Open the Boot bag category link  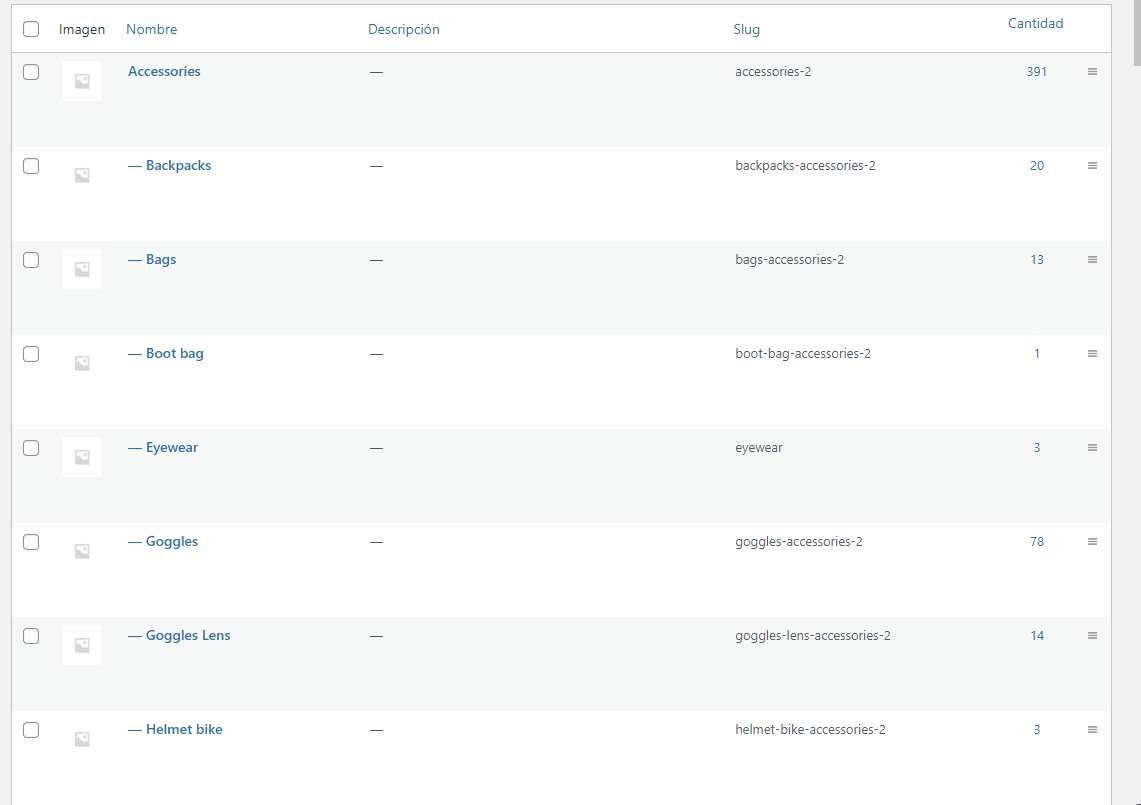(166, 353)
